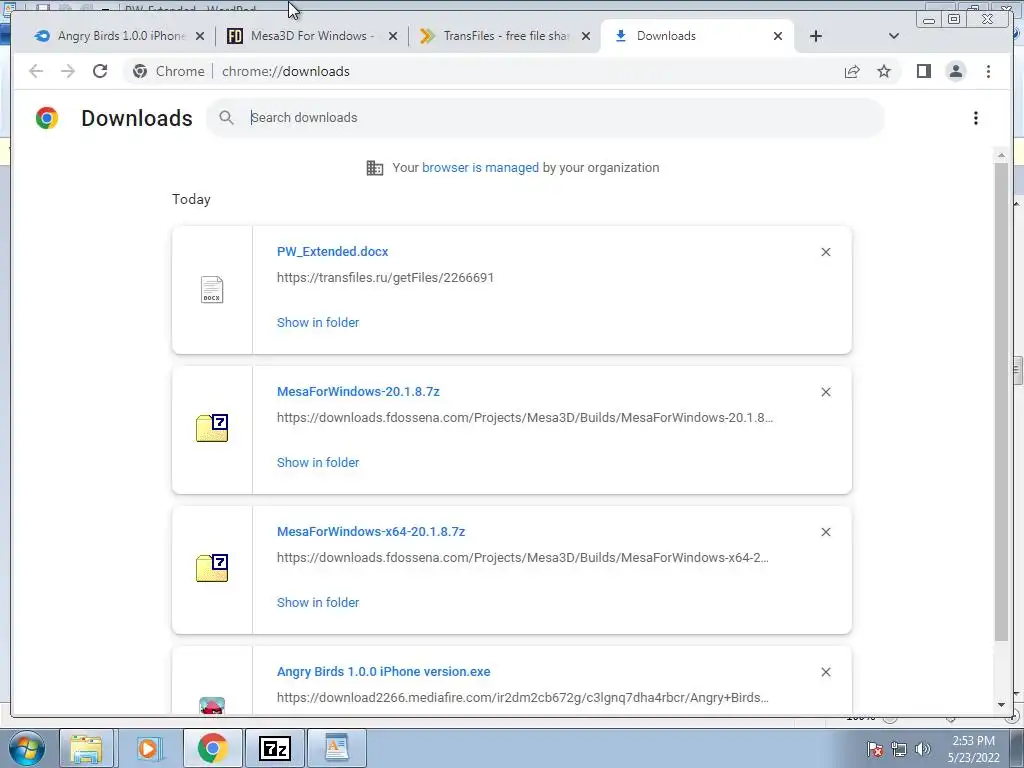Launch Windows Media Player from taskbar
Image resolution: width=1024 pixels, height=768 pixels.
click(x=148, y=748)
